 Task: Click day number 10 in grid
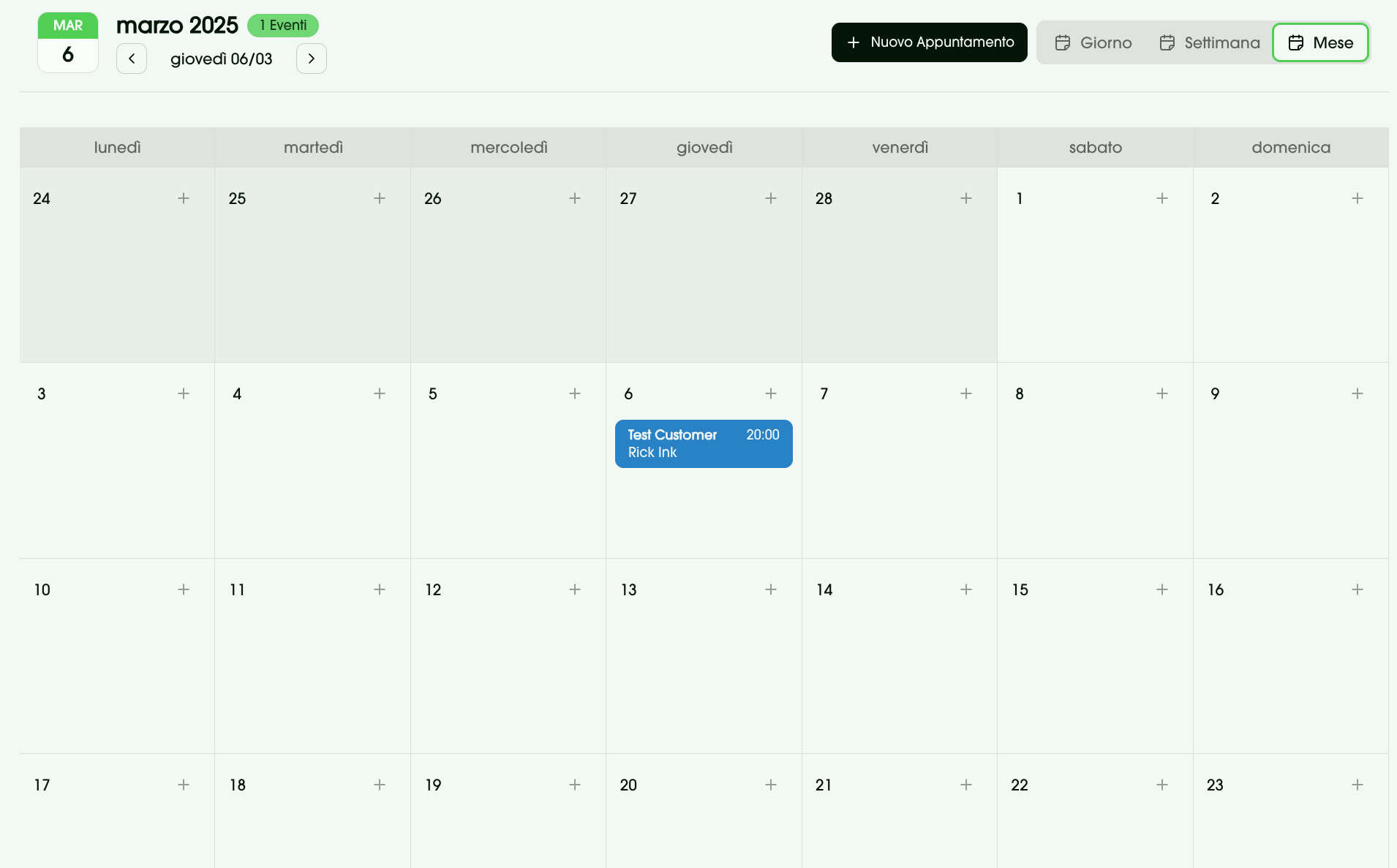tap(42, 590)
